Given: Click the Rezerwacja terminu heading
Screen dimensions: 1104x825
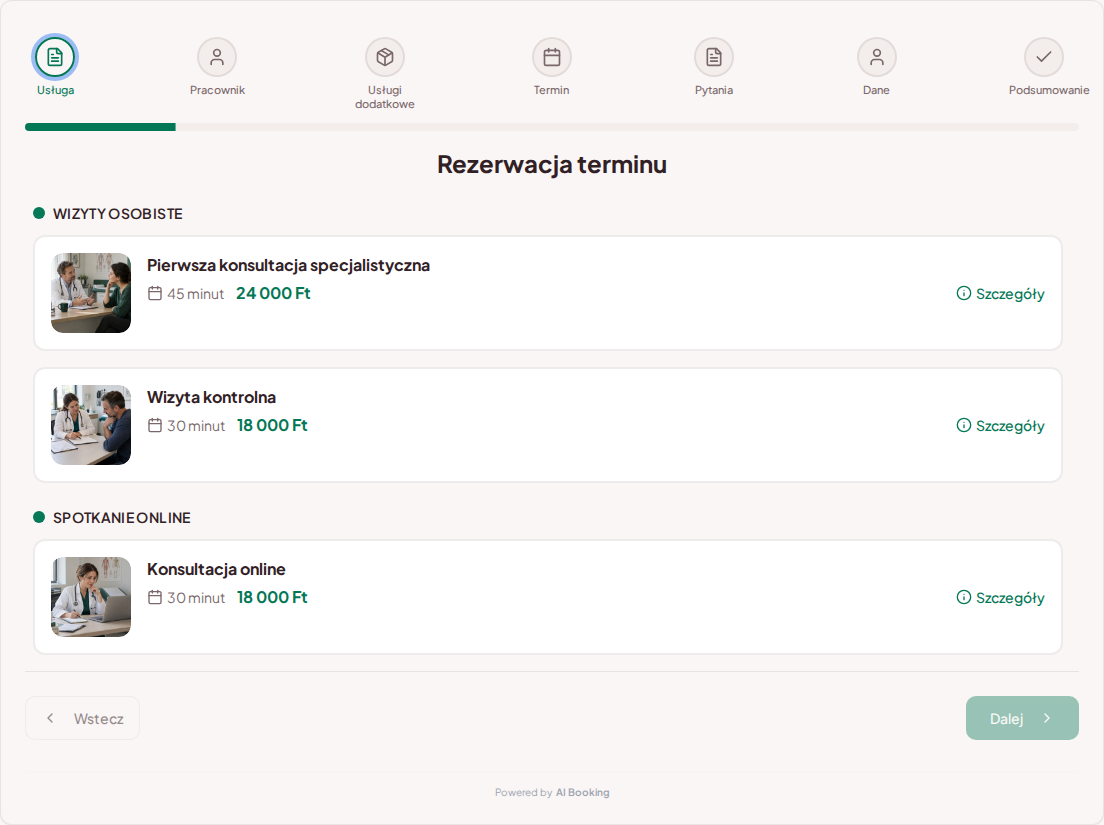Looking at the screenshot, I should coord(552,164).
